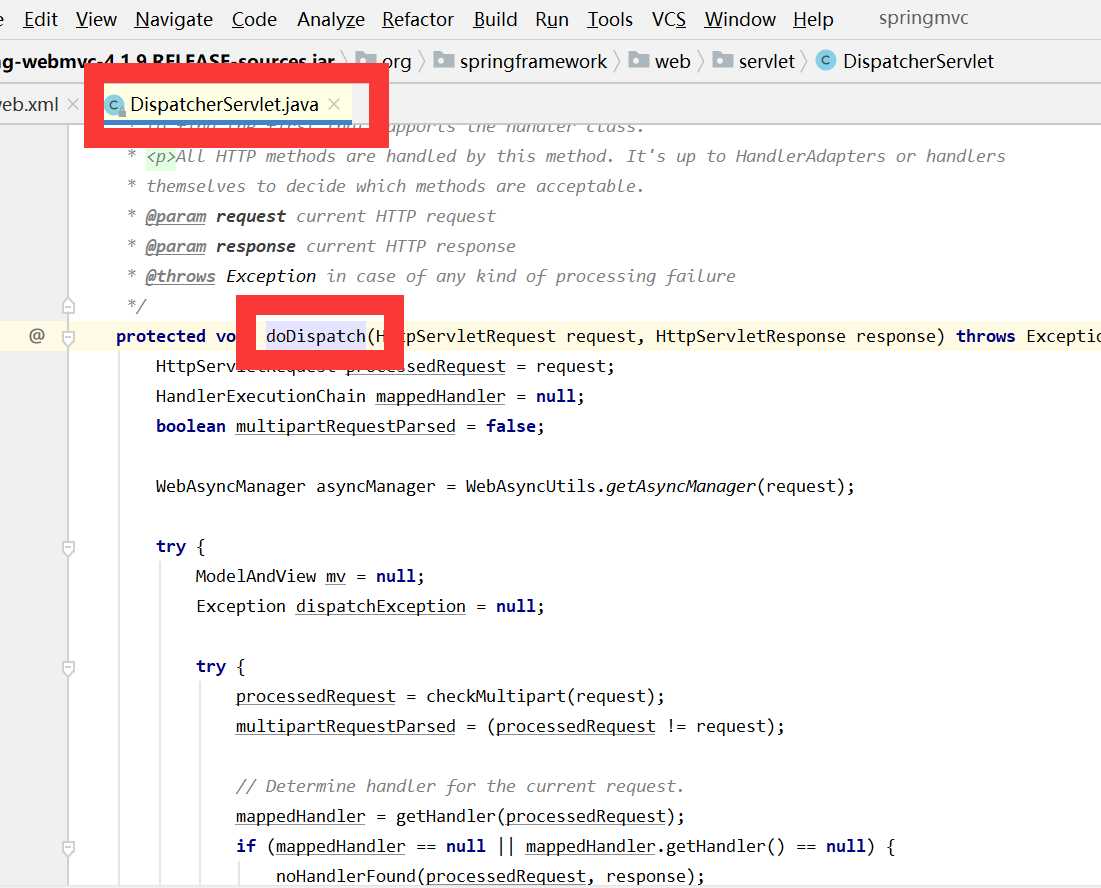
Task: Click the WebAsyncManager type name
Action: (230, 486)
